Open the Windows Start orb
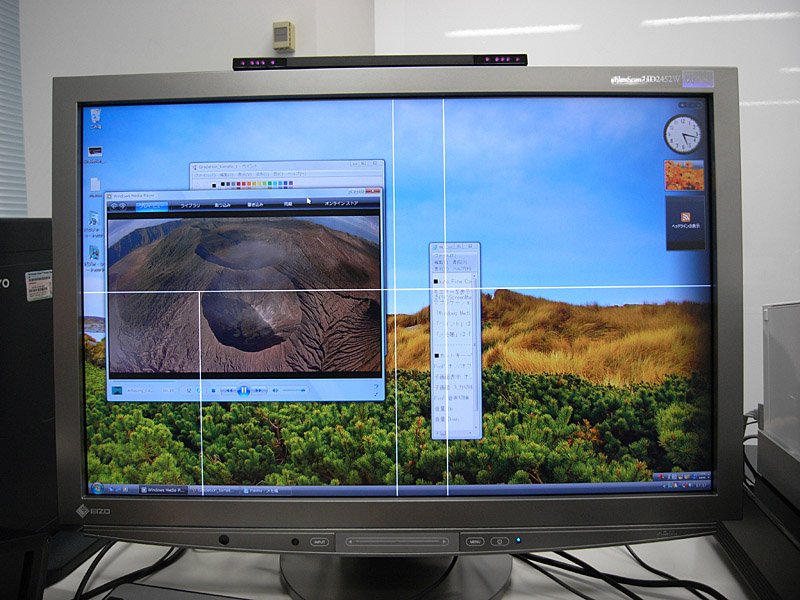The width and height of the screenshot is (800, 600). tap(98, 488)
